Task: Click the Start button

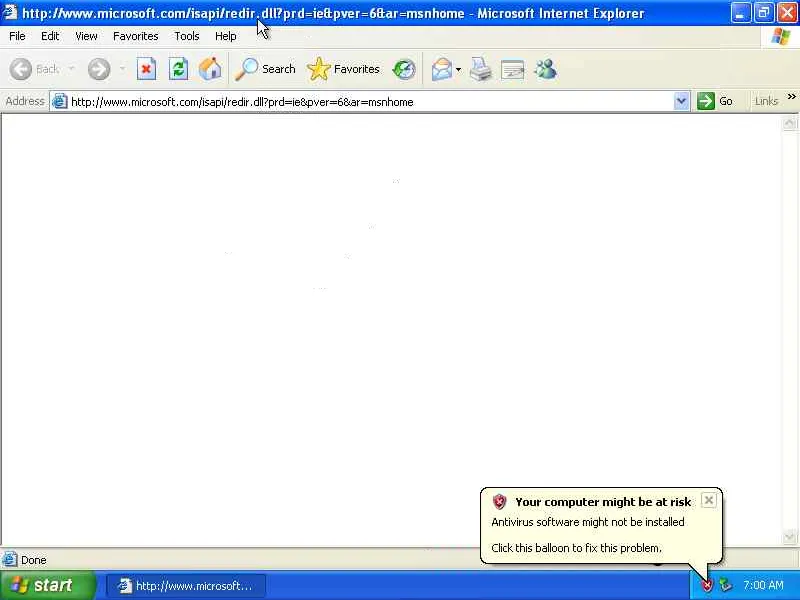Action: tap(48, 585)
